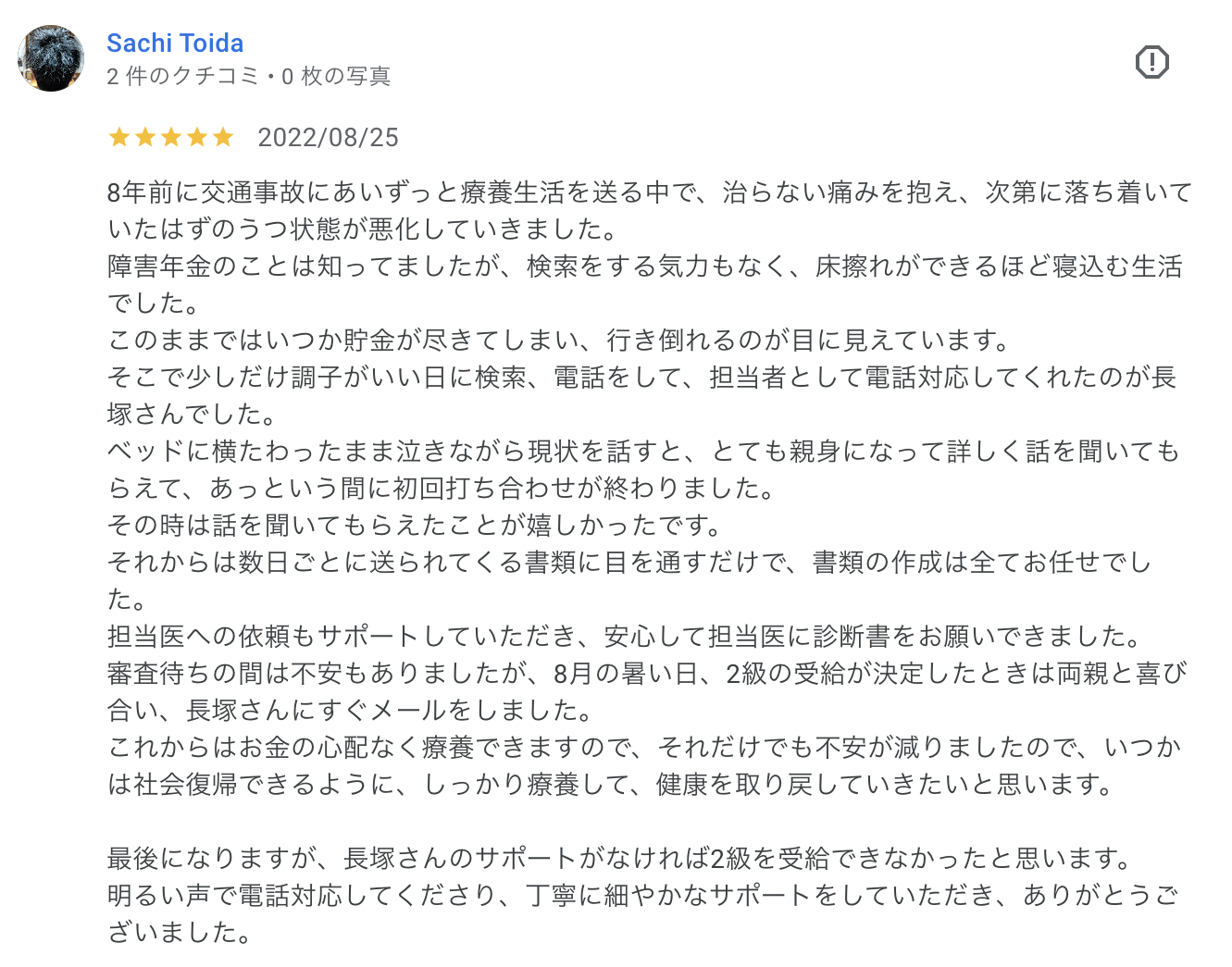The height and width of the screenshot is (967, 1232).
Task: Click the "2 件のクチコミ" review count
Action: [182, 76]
